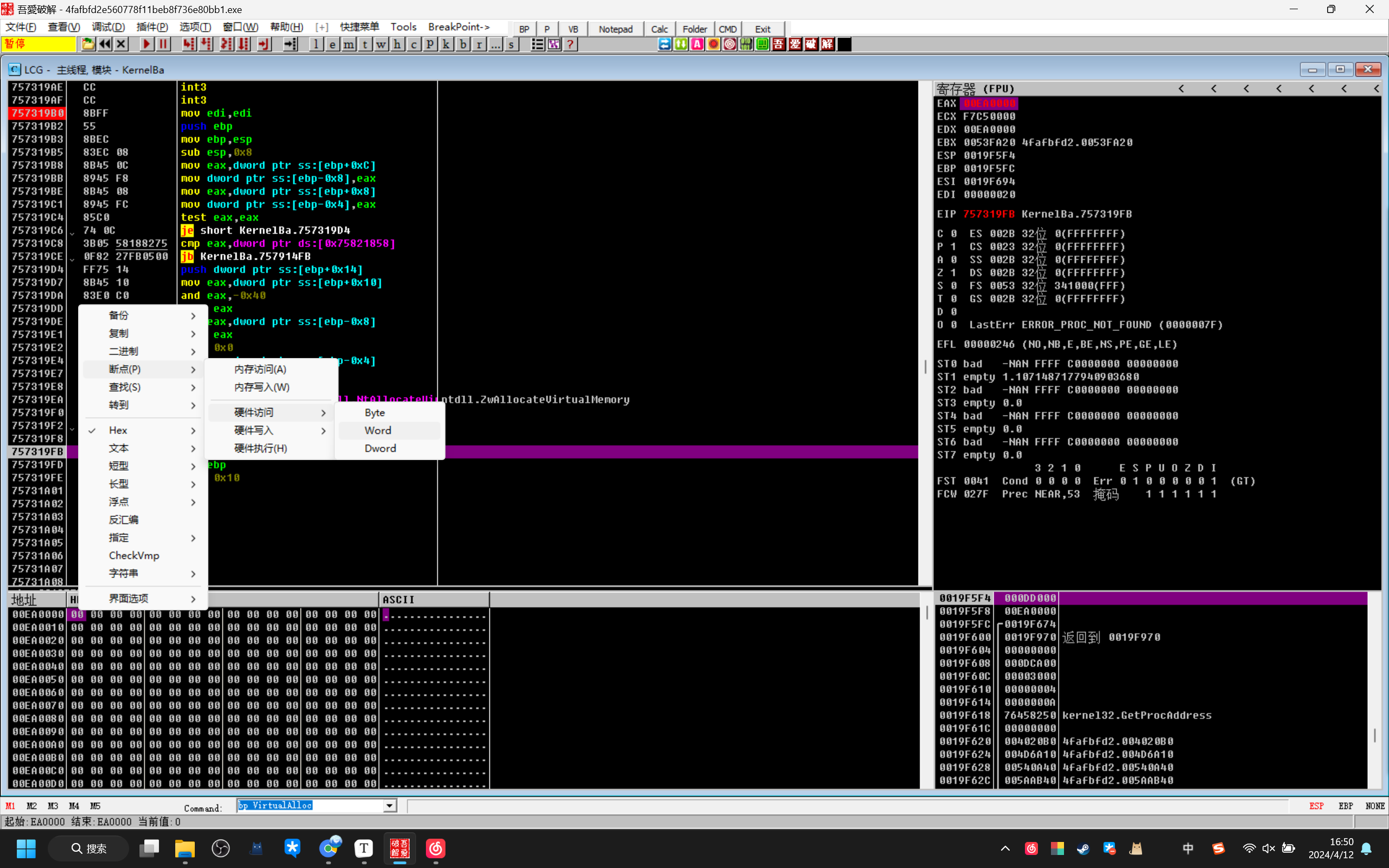Open breakpoints window with 'b' button
This screenshot has width=1389, height=868.
(463, 44)
